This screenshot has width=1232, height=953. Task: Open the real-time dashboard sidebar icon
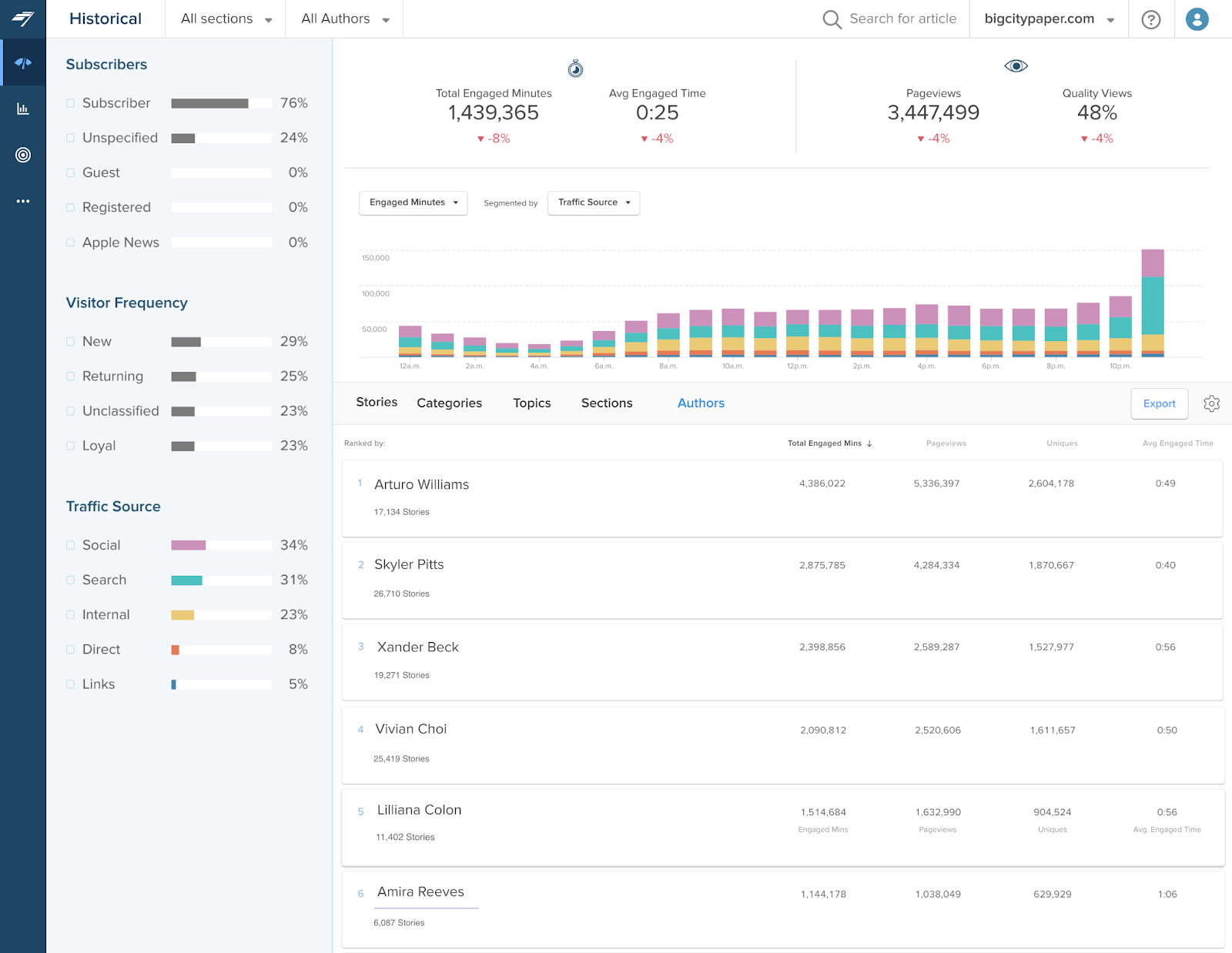pyautogui.click(x=23, y=62)
